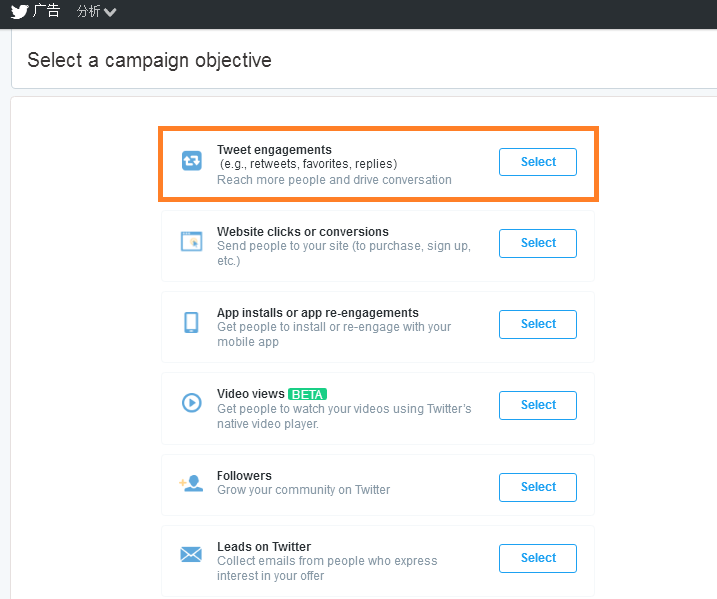Click the Twitter bird logo
Viewport: 717px width, 599px height.
coord(20,11)
